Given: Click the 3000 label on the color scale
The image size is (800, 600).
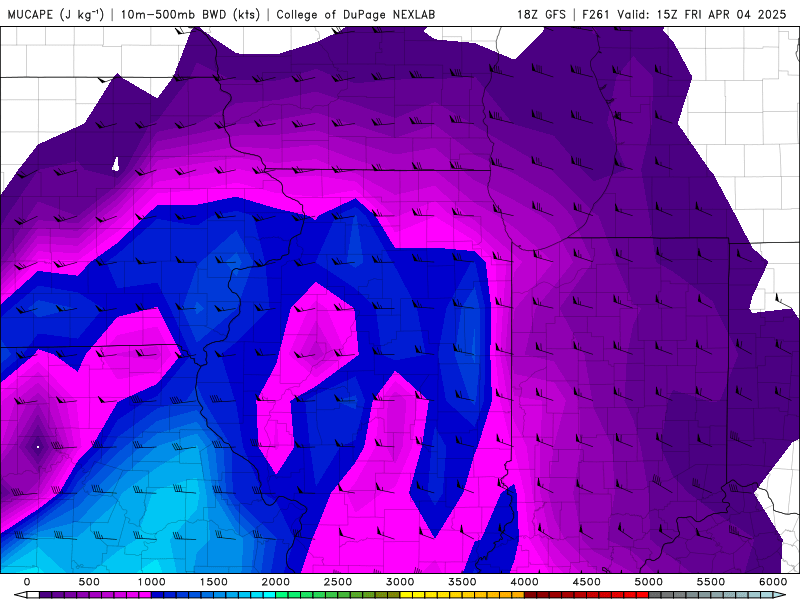Looking at the screenshot, I should (x=400, y=582).
